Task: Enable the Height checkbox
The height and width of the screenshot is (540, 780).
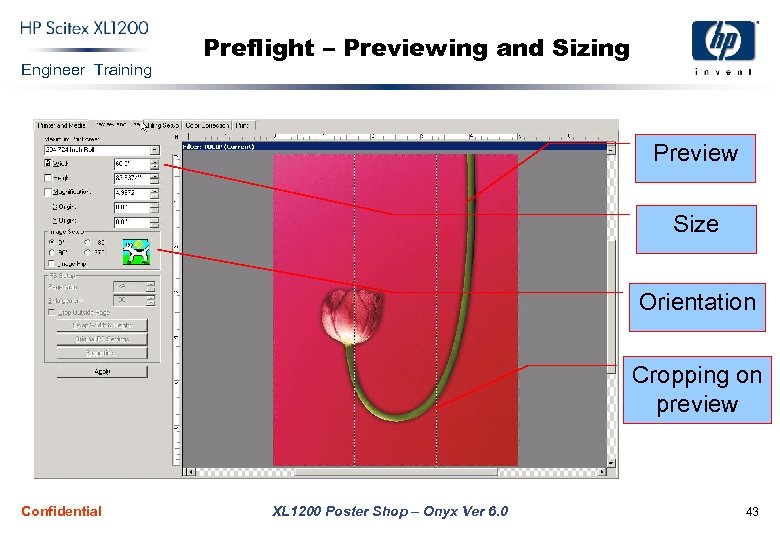Action: tap(48, 178)
